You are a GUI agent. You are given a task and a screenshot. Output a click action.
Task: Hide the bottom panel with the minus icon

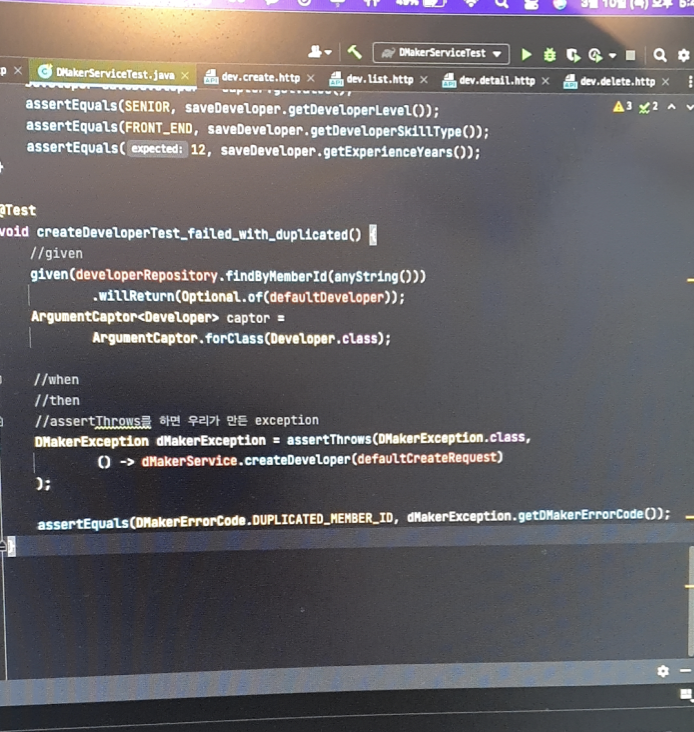tap(686, 671)
